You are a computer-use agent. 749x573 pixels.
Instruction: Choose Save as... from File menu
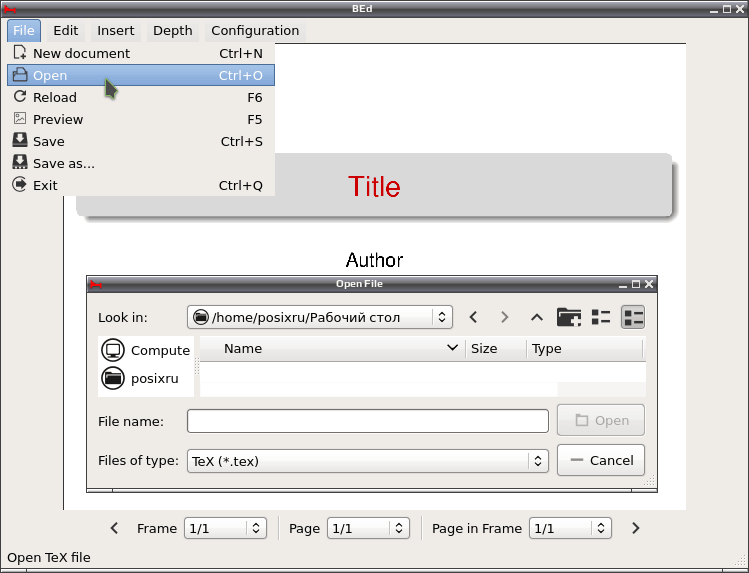click(141, 163)
